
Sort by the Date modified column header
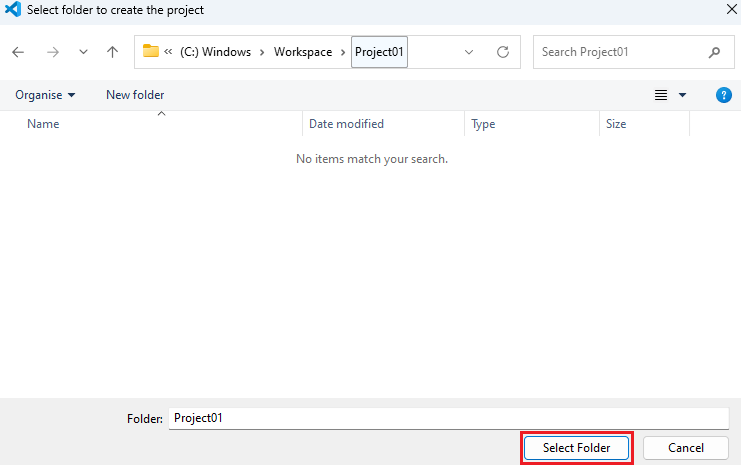(x=346, y=124)
